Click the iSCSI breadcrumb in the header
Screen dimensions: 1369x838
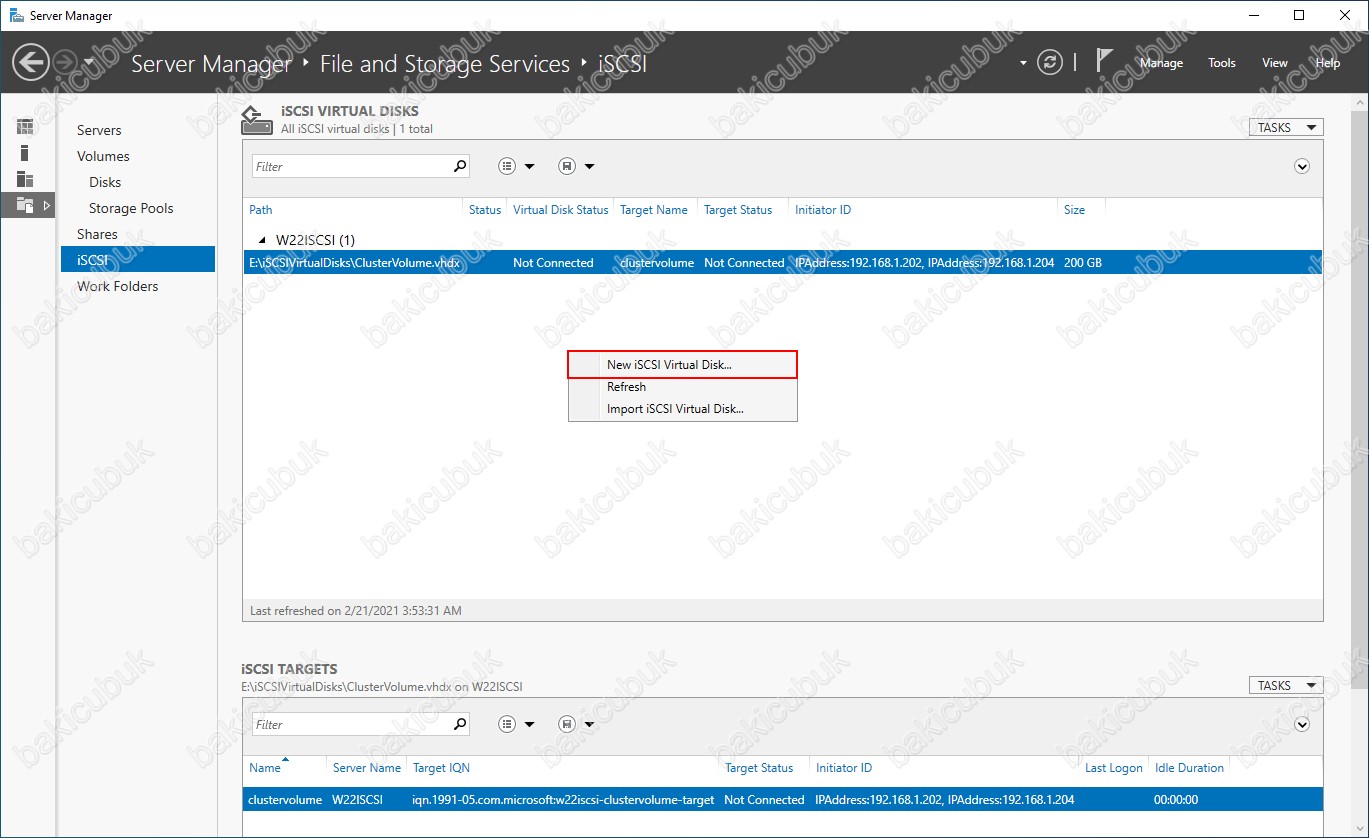[x=622, y=64]
